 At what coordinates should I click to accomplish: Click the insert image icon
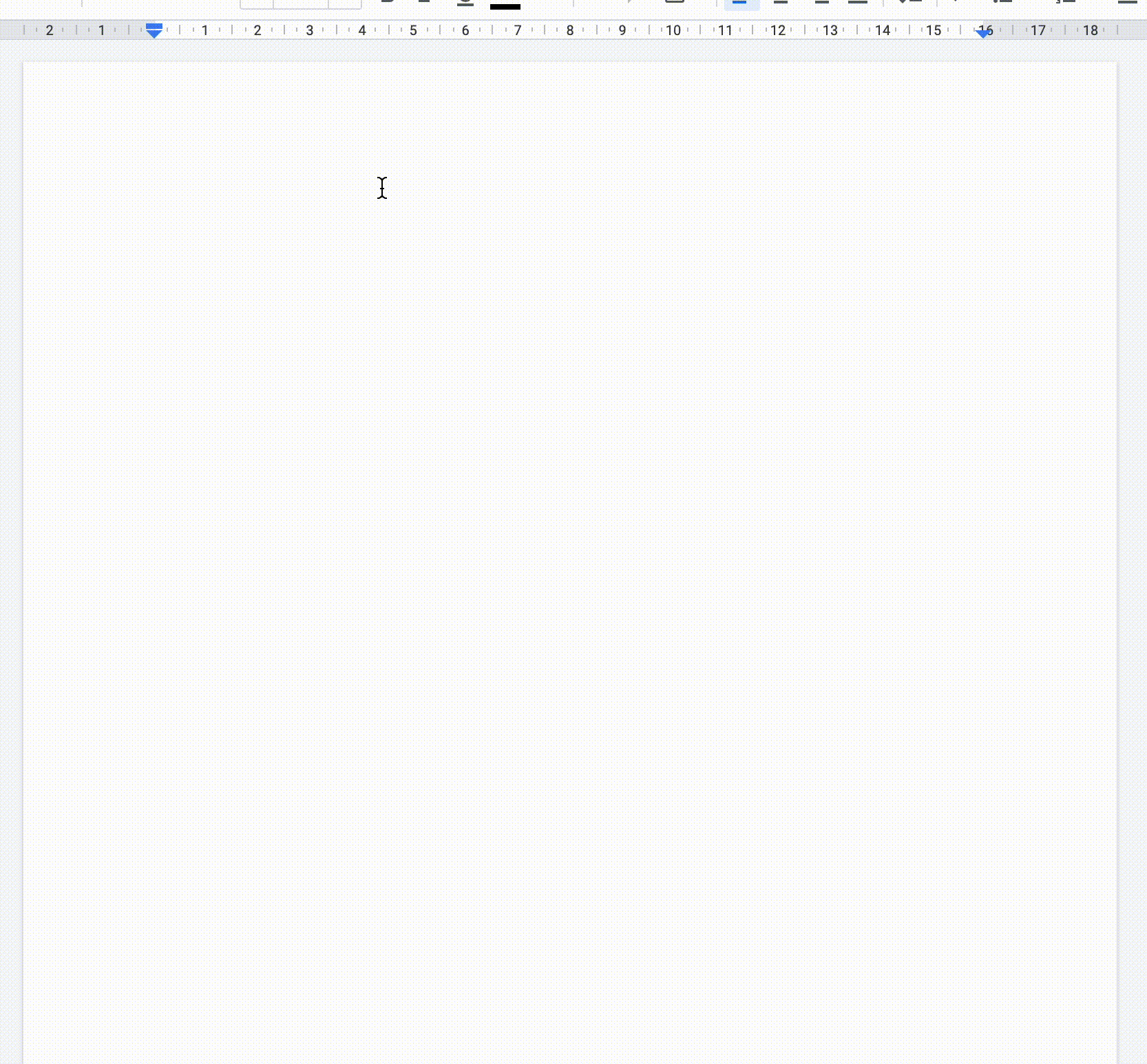pyautogui.click(x=675, y=2)
